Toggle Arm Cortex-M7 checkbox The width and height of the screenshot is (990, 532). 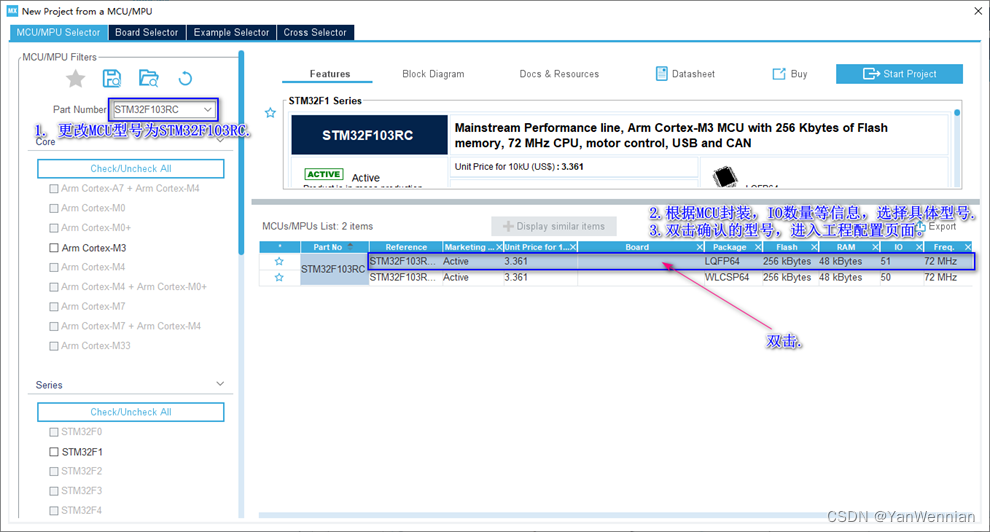coord(54,307)
